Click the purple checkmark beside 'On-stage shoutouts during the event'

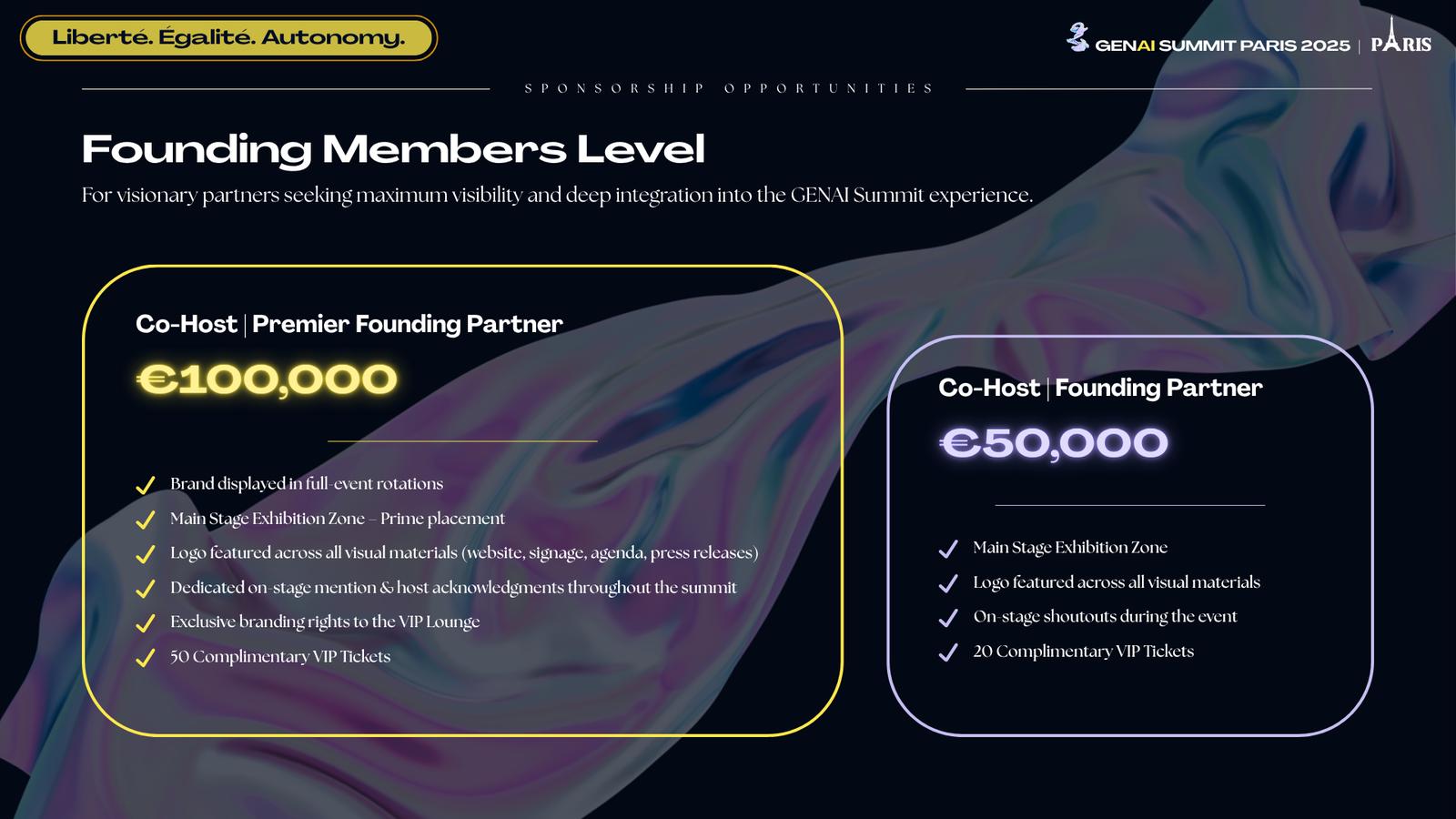coord(948,618)
